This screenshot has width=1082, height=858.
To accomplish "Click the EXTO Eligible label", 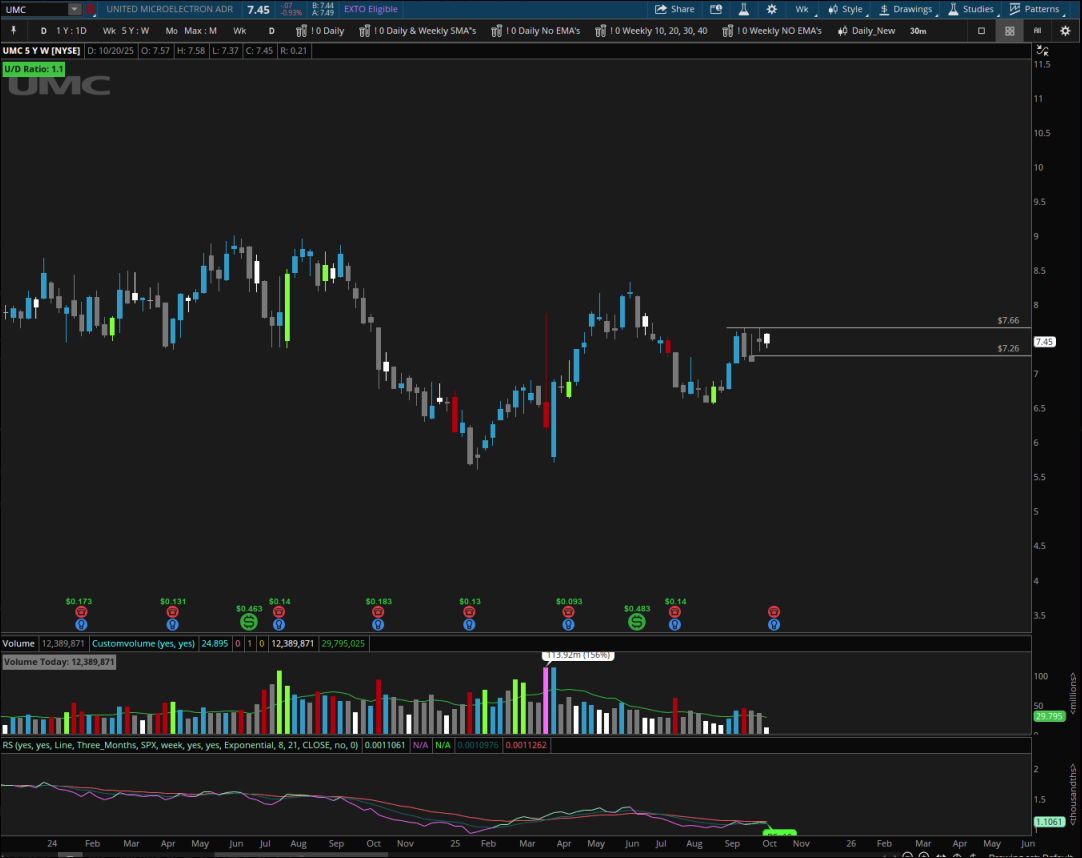I will tap(371, 10).
